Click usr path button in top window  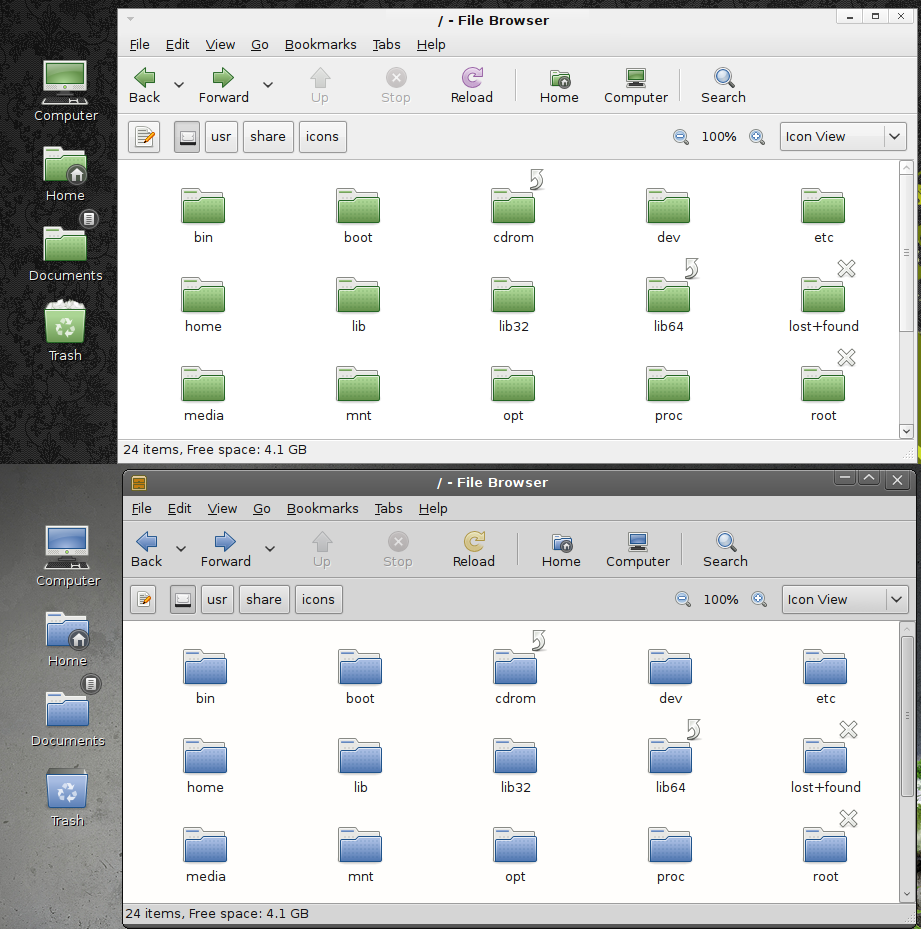(x=221, y=137)
